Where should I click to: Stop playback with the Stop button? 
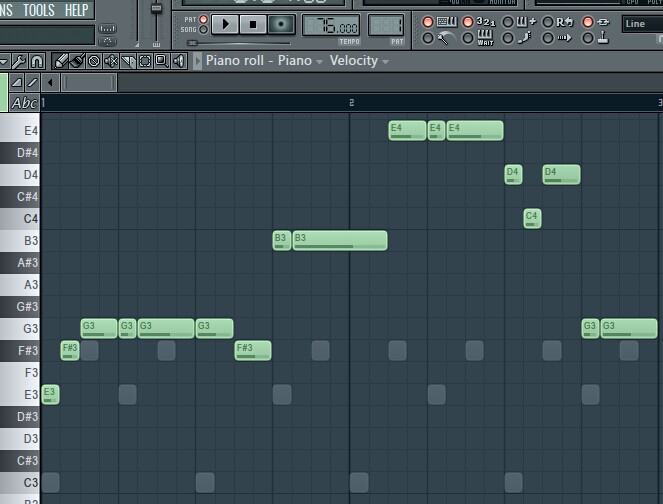pos(253,25)
